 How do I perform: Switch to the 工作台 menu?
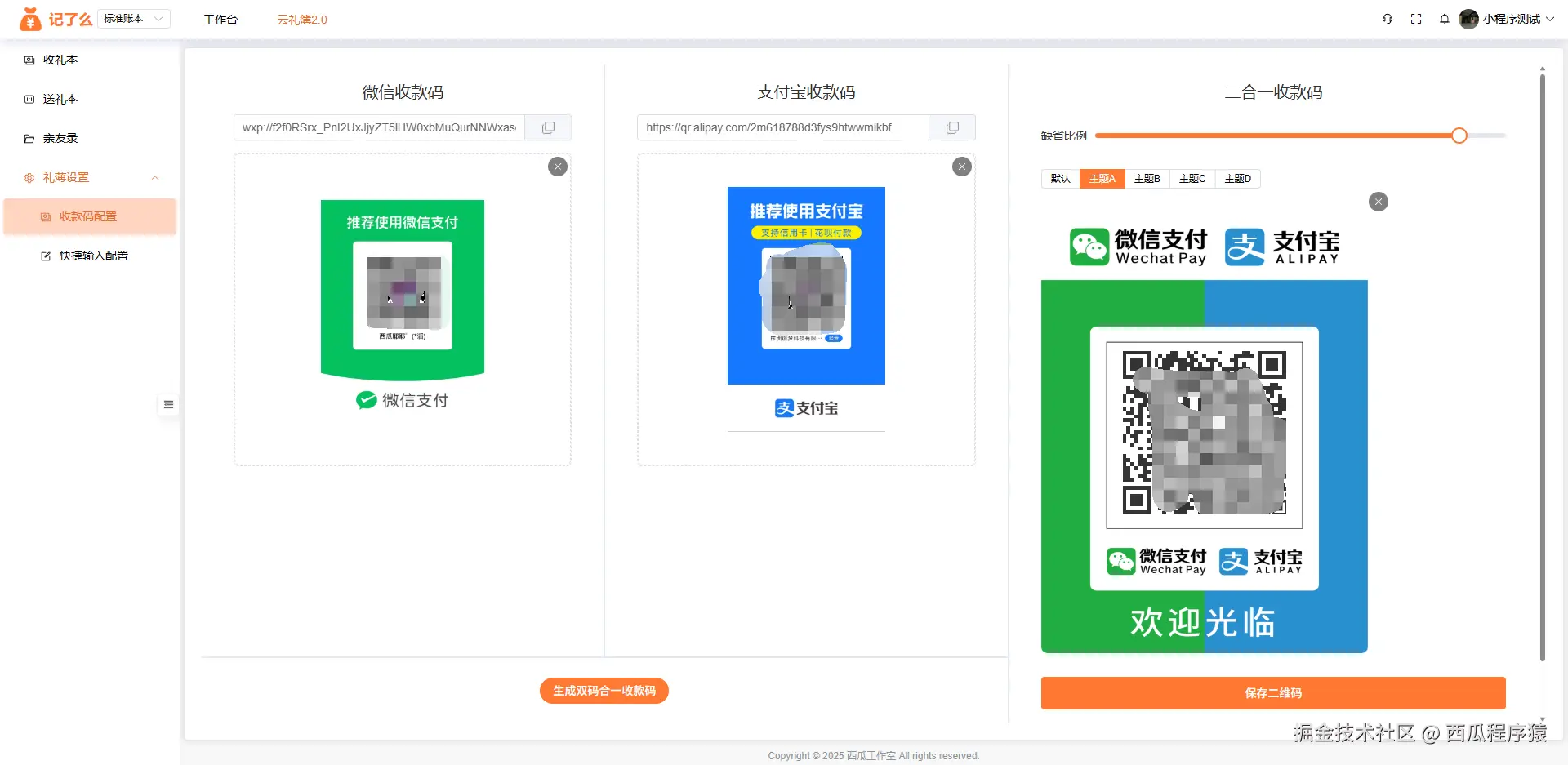click(220, 20)
